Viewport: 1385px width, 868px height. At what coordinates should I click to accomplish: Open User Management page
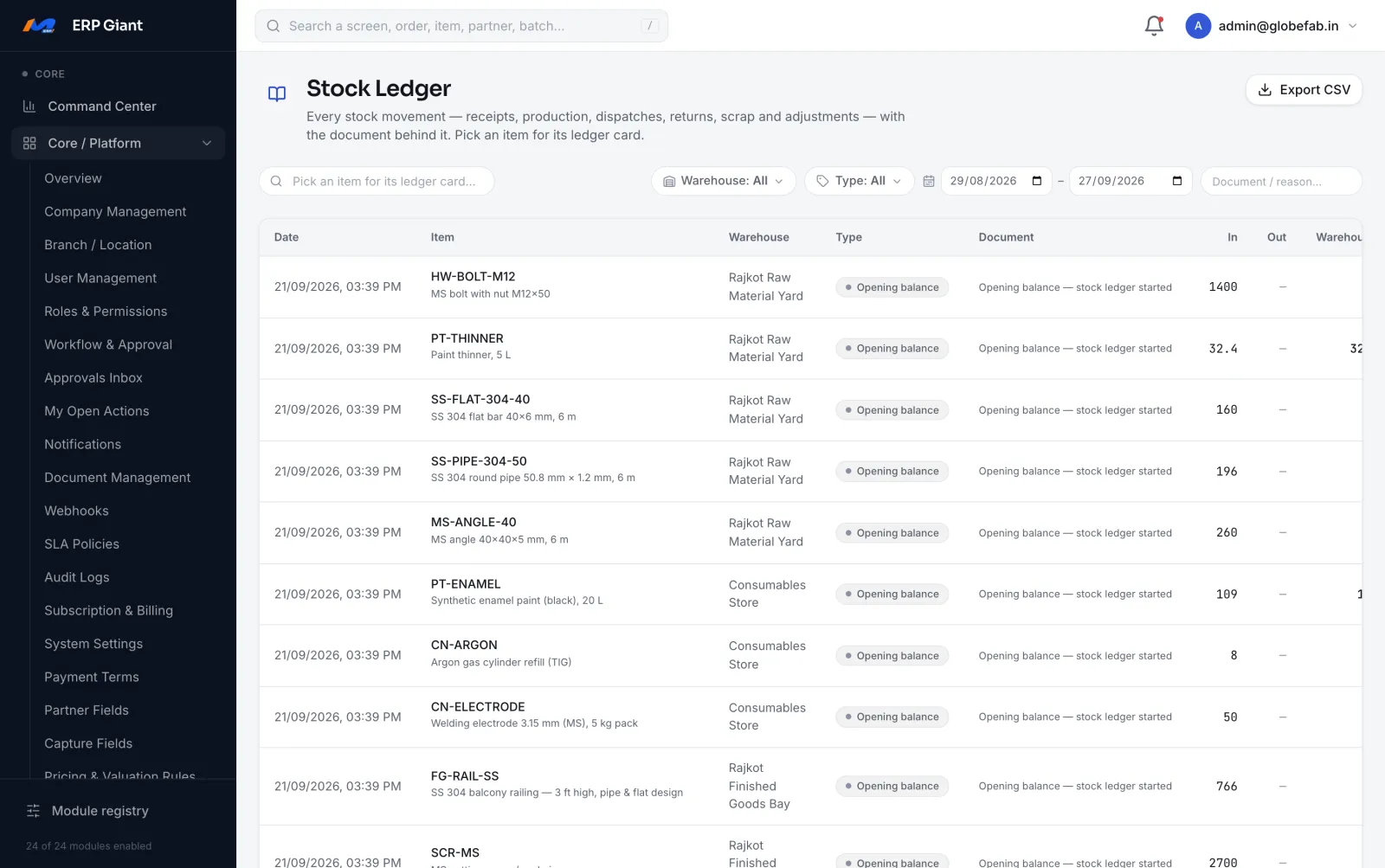coord(100,279)
